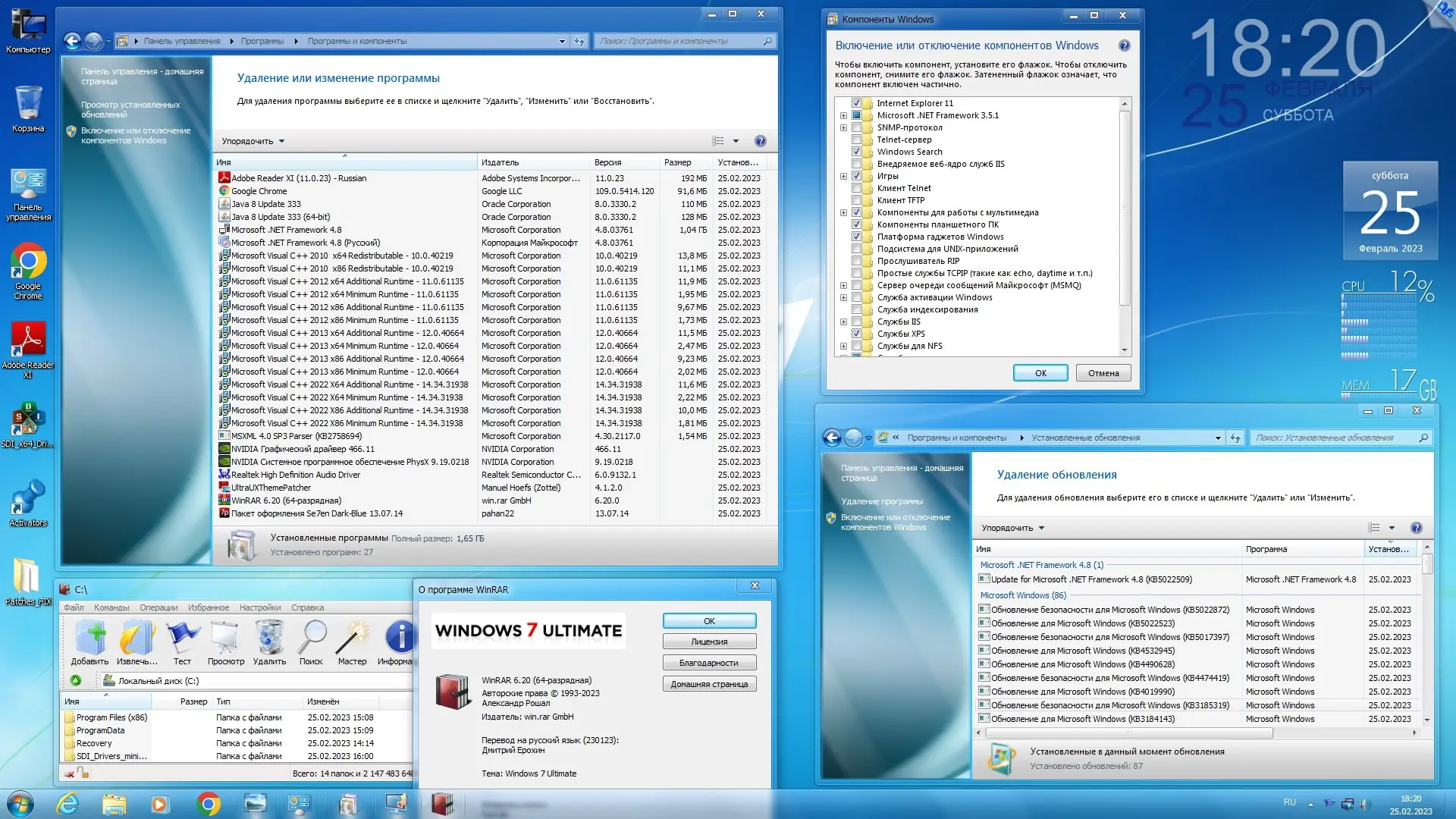Uncheck Internet Explorer 11 component checkbox
Screen dimensions: 1456x819
pyautogui.click(x=856, y=103)
